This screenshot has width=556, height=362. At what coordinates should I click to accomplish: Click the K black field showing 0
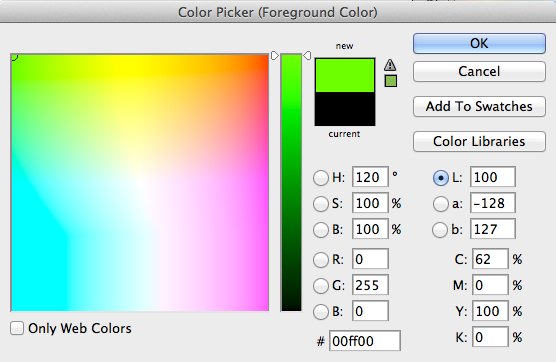(490, 337)
